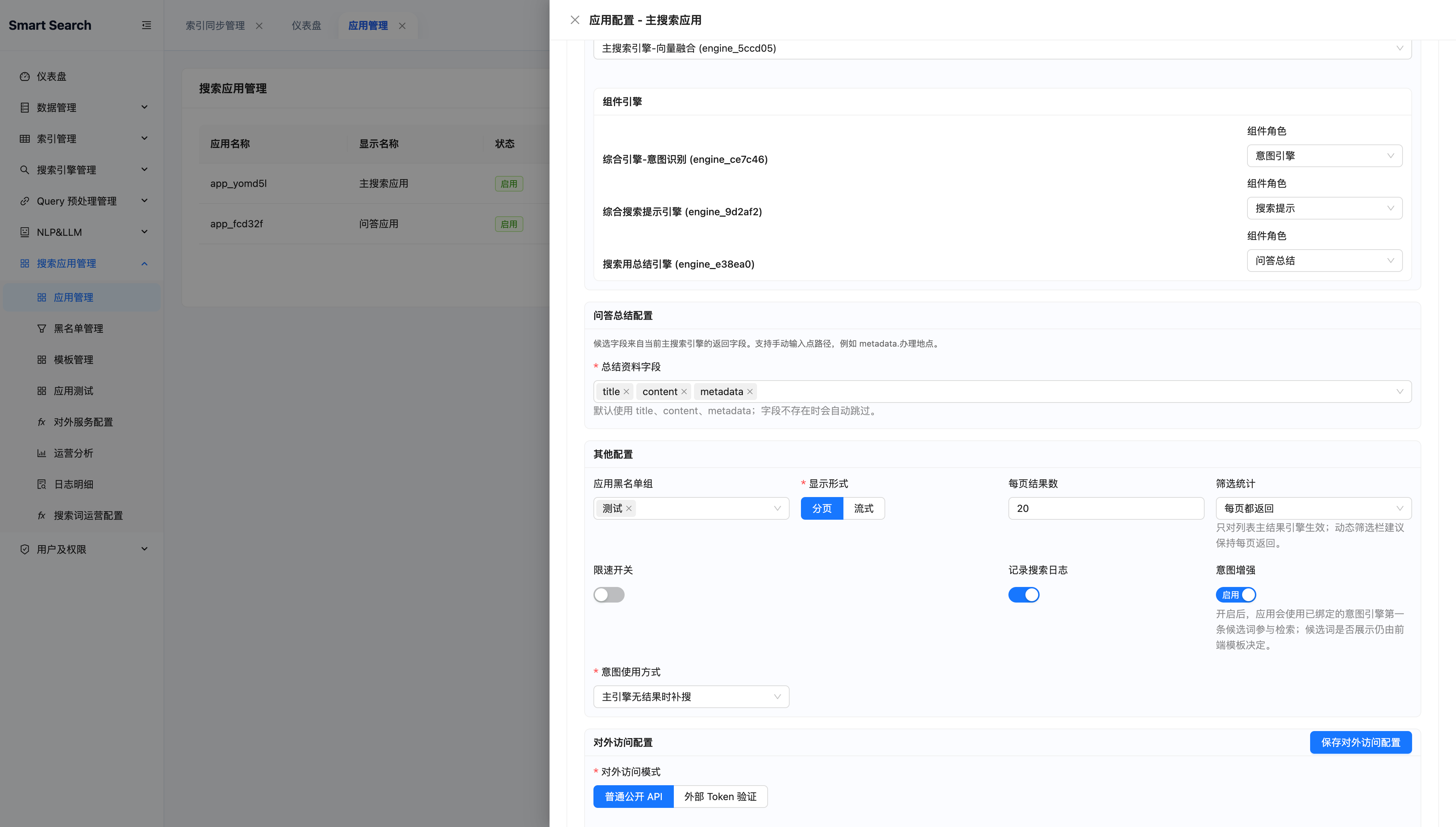Click the 对外服务配置 fx icon

41,422
